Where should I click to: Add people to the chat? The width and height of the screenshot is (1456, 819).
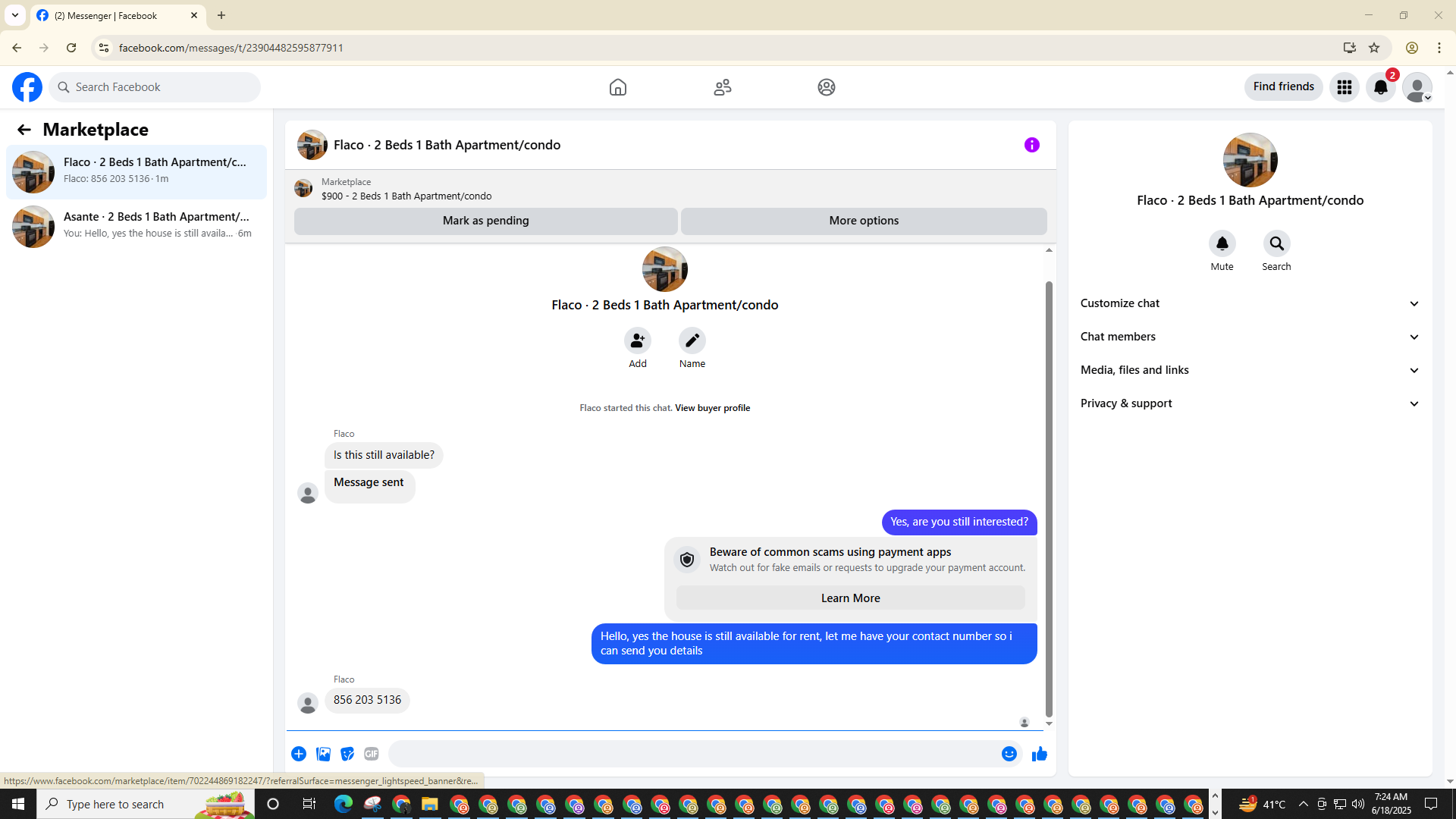[x=638, y=341]
